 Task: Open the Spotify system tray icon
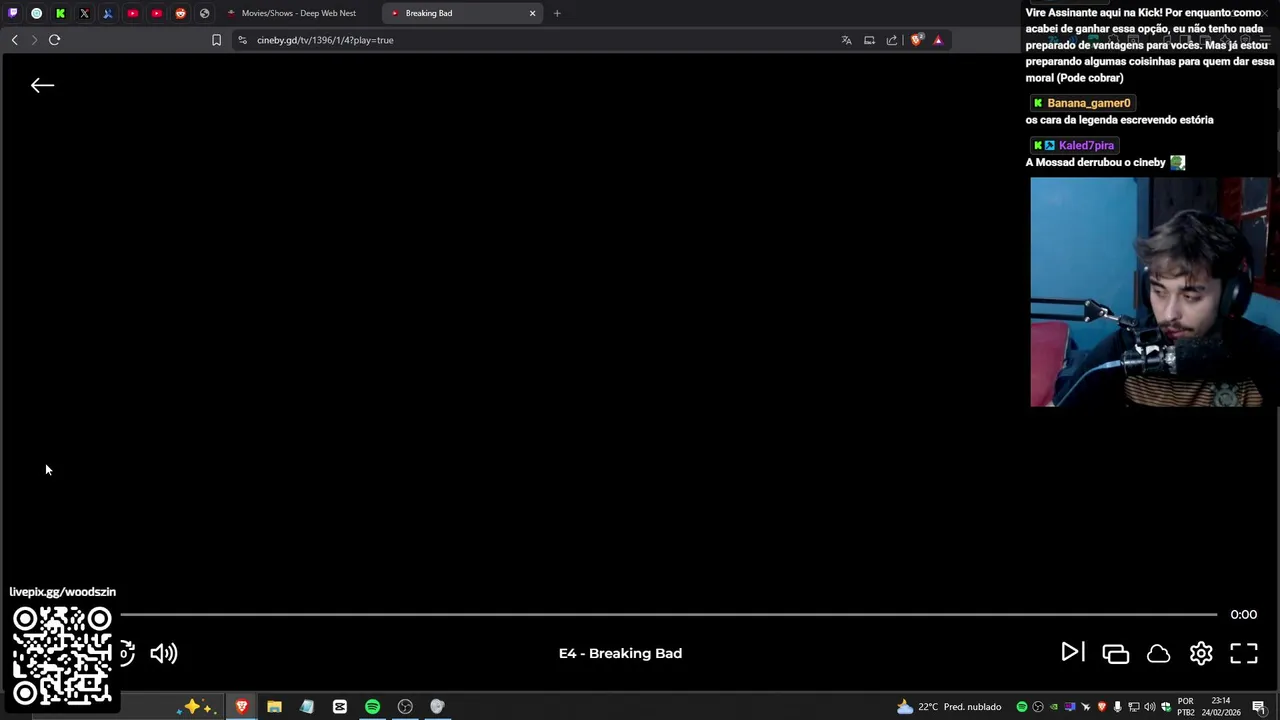(1022, 707)
